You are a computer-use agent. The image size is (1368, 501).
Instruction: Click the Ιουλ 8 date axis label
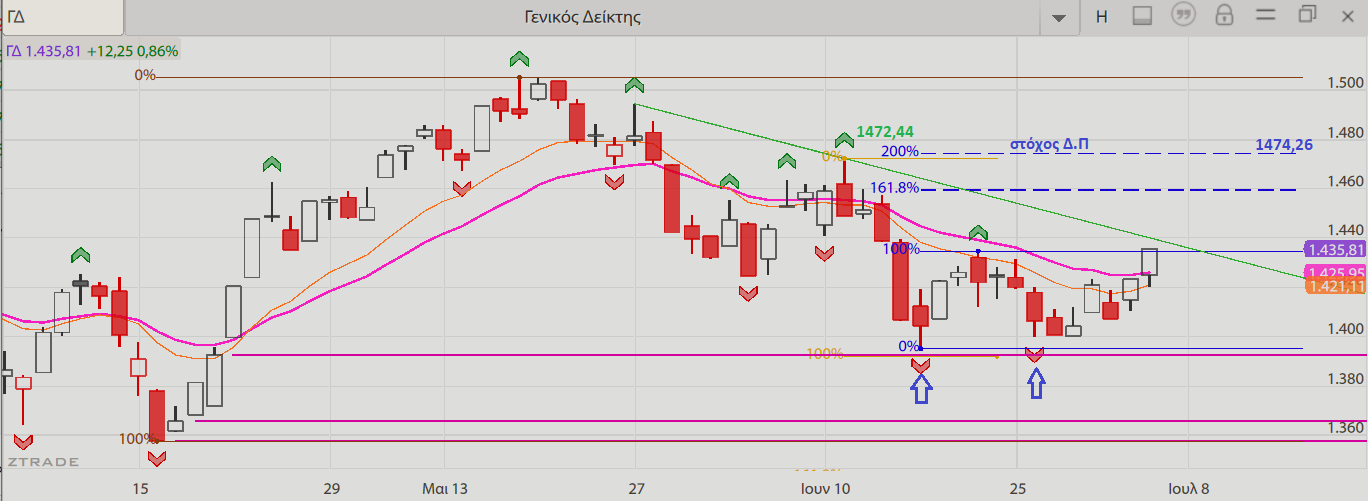(1189, 489)
